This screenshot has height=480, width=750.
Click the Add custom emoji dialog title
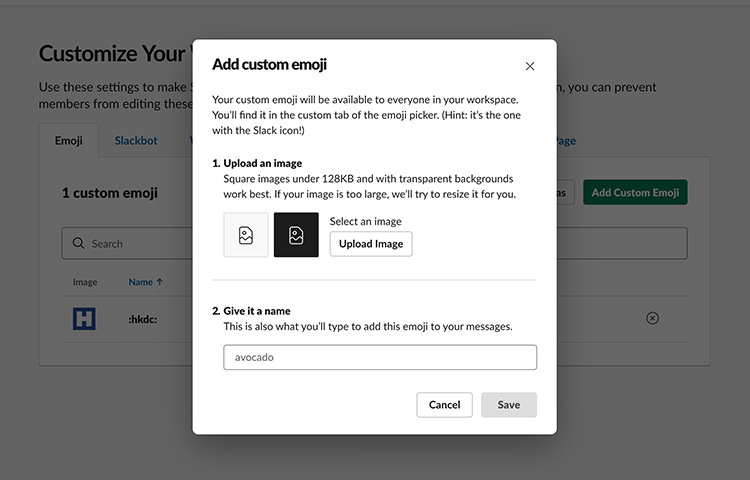(x=269, y=64)
